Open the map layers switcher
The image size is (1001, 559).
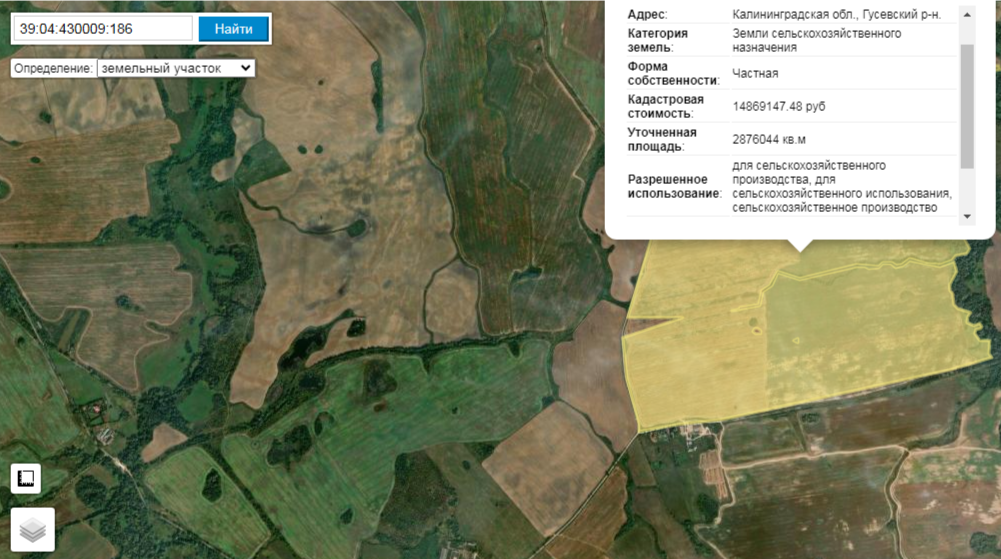tap(32, 529)
